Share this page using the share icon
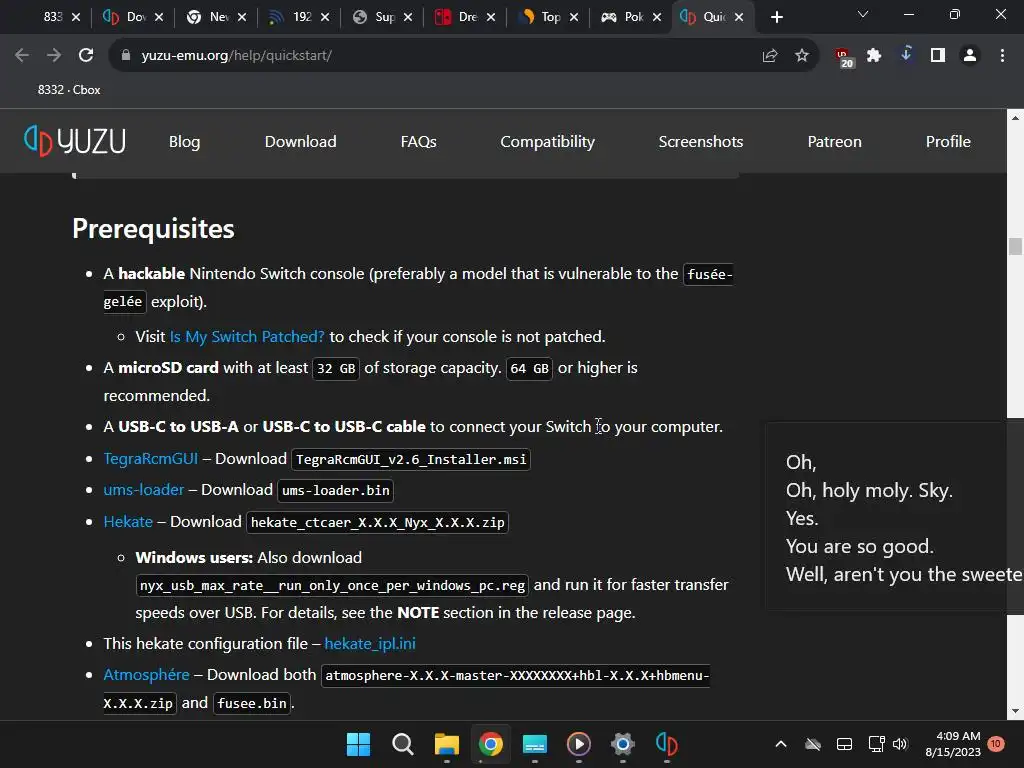This screenshot has width=1024, height=768. 770,56
